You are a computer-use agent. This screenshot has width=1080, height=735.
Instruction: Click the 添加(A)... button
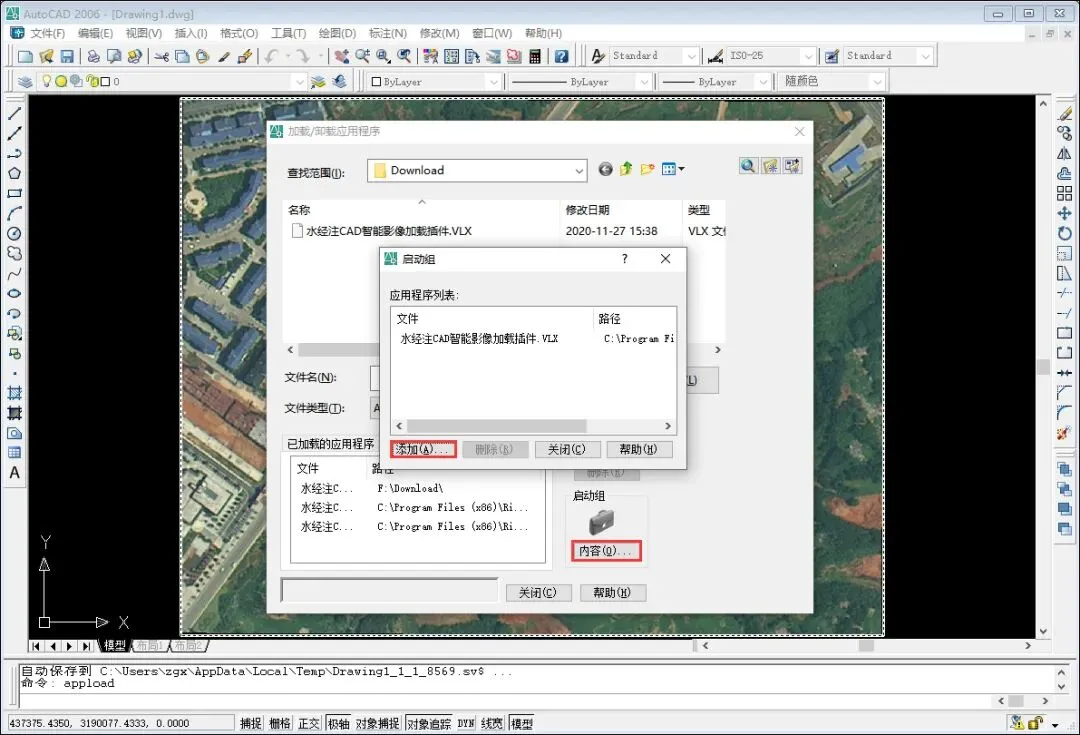pyautogui.click(x=423, y=449)
